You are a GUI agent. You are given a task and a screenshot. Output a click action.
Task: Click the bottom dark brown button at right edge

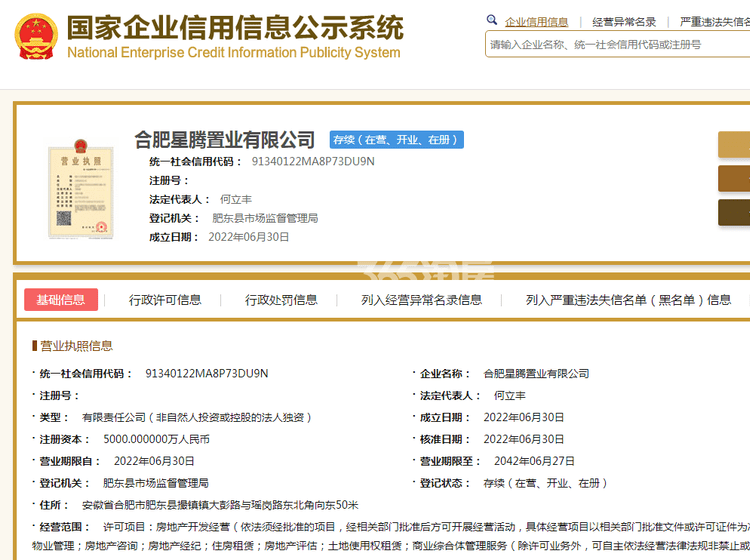(x=734, y=212)
